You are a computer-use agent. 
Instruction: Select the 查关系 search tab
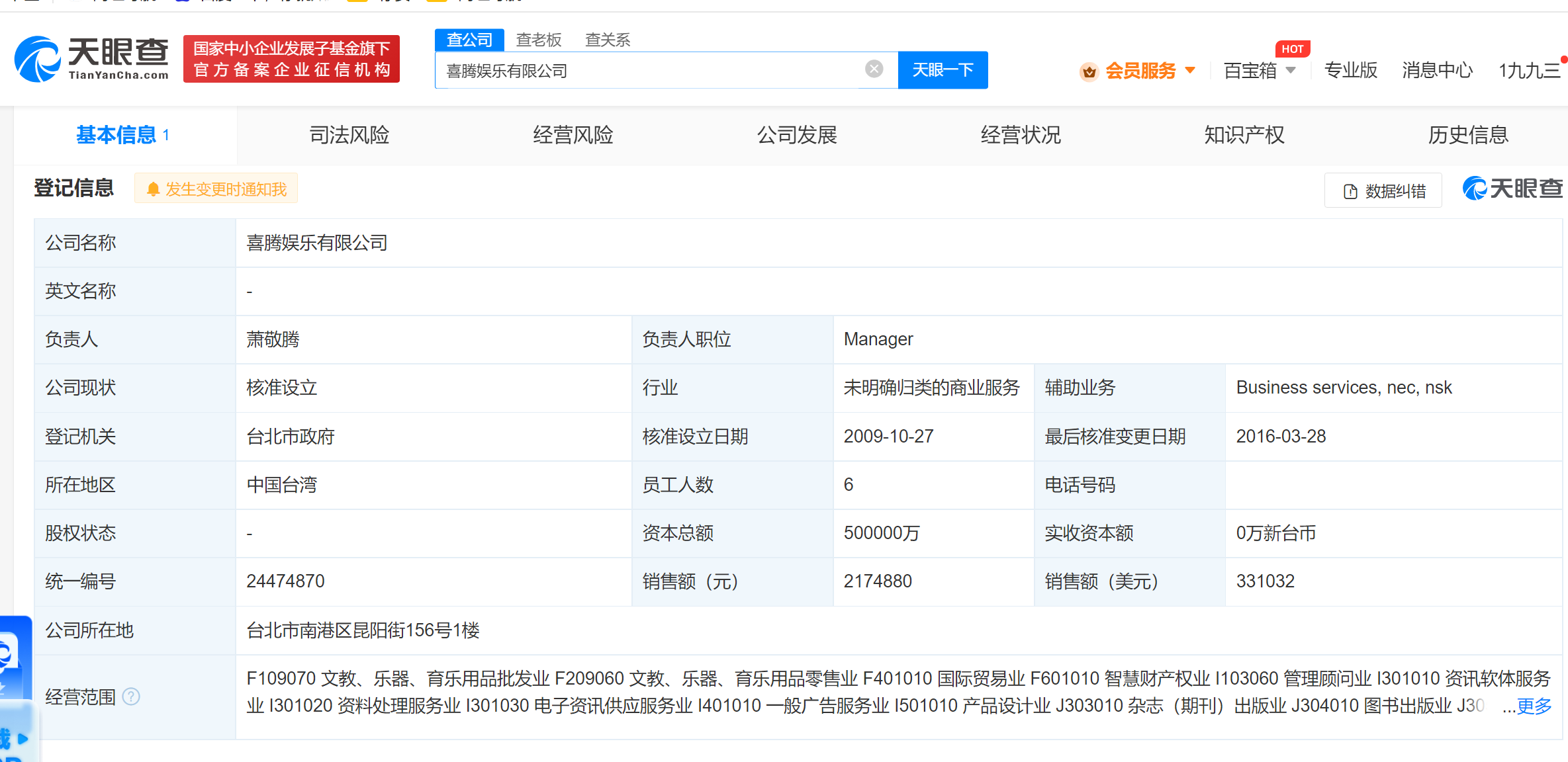point(608,40)
